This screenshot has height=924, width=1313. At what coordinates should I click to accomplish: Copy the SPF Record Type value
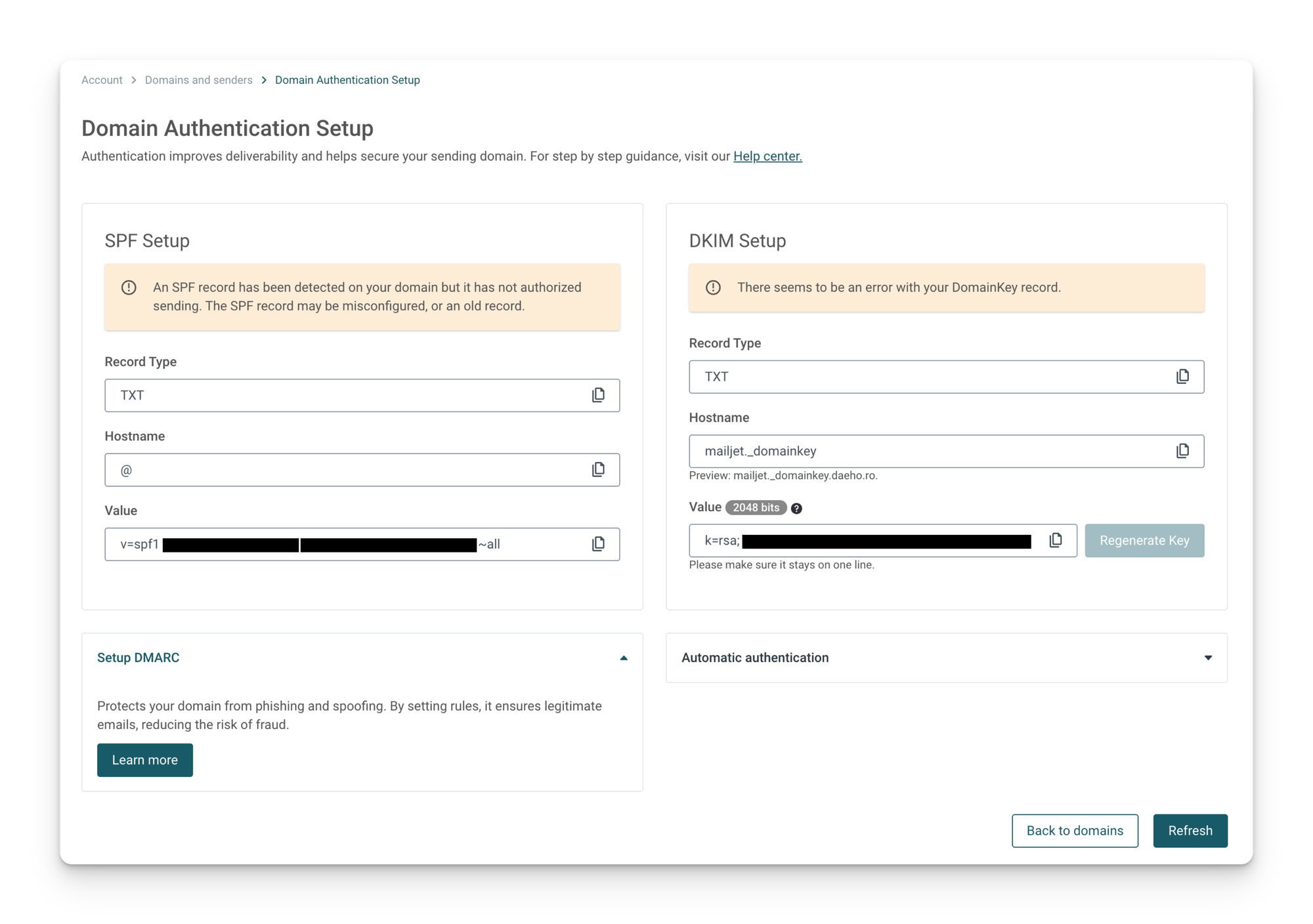598,395
